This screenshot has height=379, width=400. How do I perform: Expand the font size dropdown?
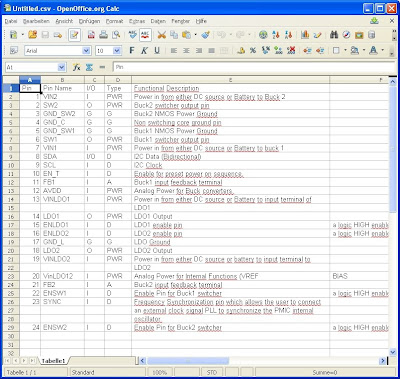pyautogui.click(x=117, y=51)
